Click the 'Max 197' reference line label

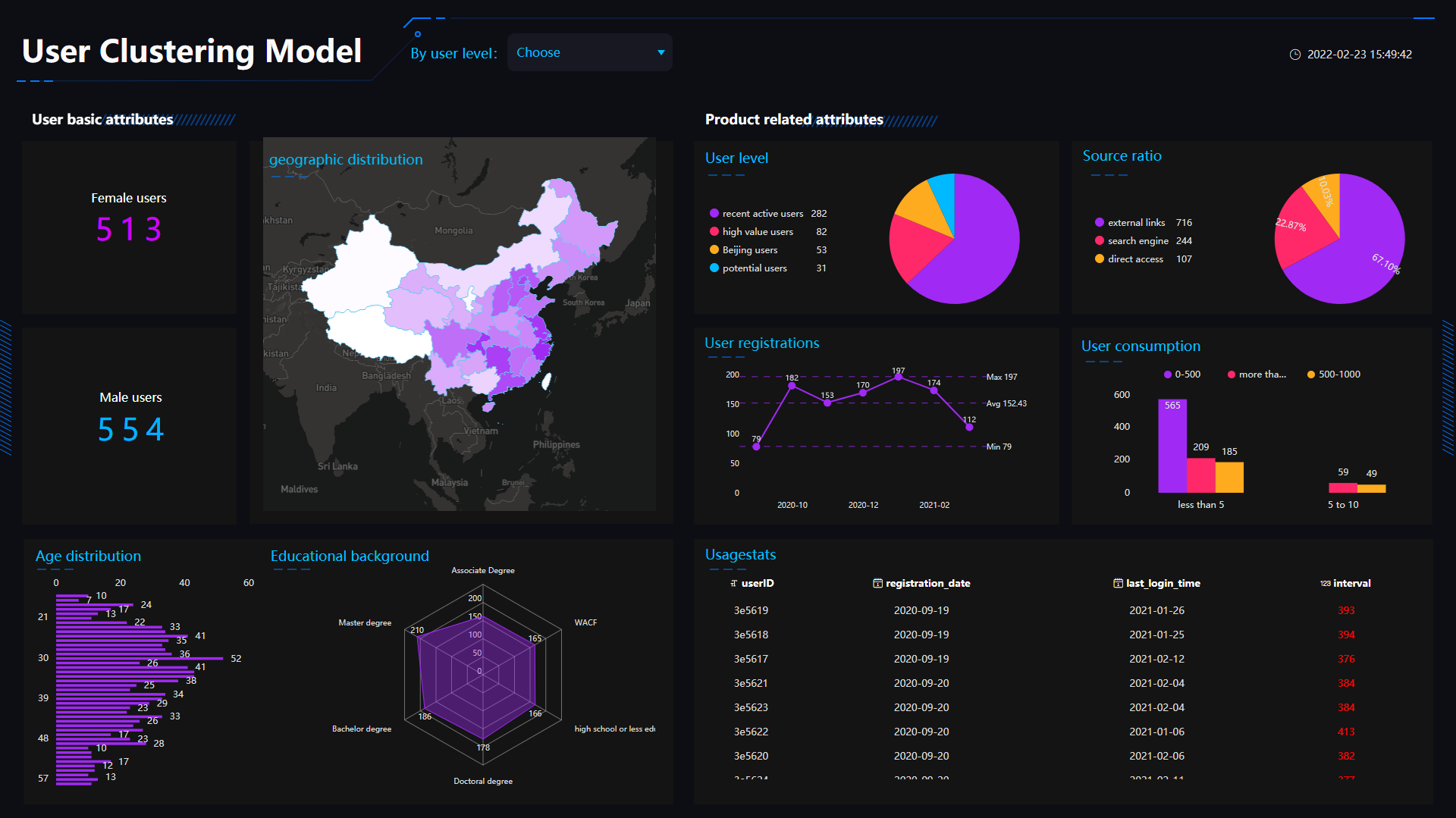click(1002, 377)
